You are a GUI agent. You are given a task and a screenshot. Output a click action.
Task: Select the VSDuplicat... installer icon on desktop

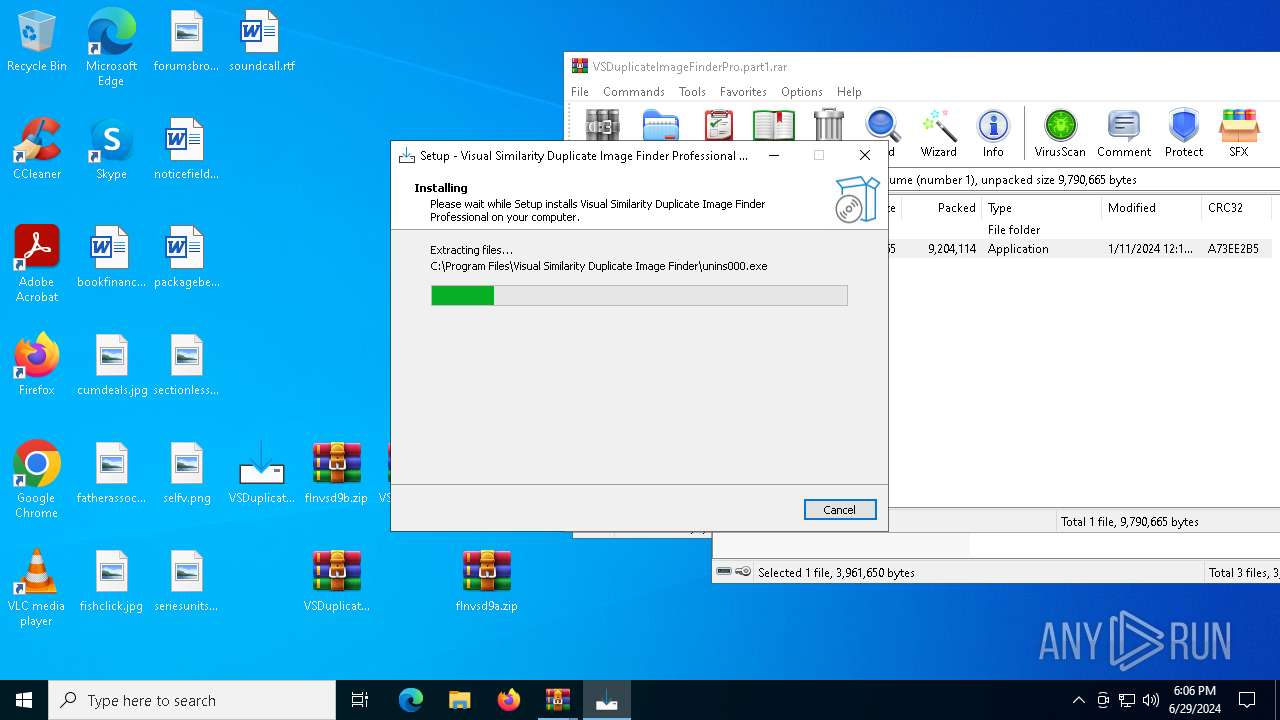click(x=262, y=473)
